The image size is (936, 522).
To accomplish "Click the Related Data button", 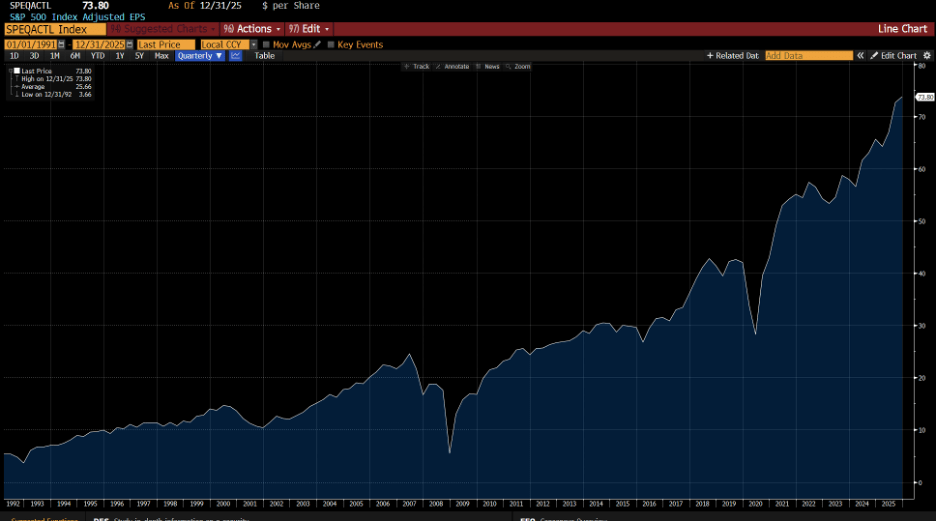I will coord(732,56).
